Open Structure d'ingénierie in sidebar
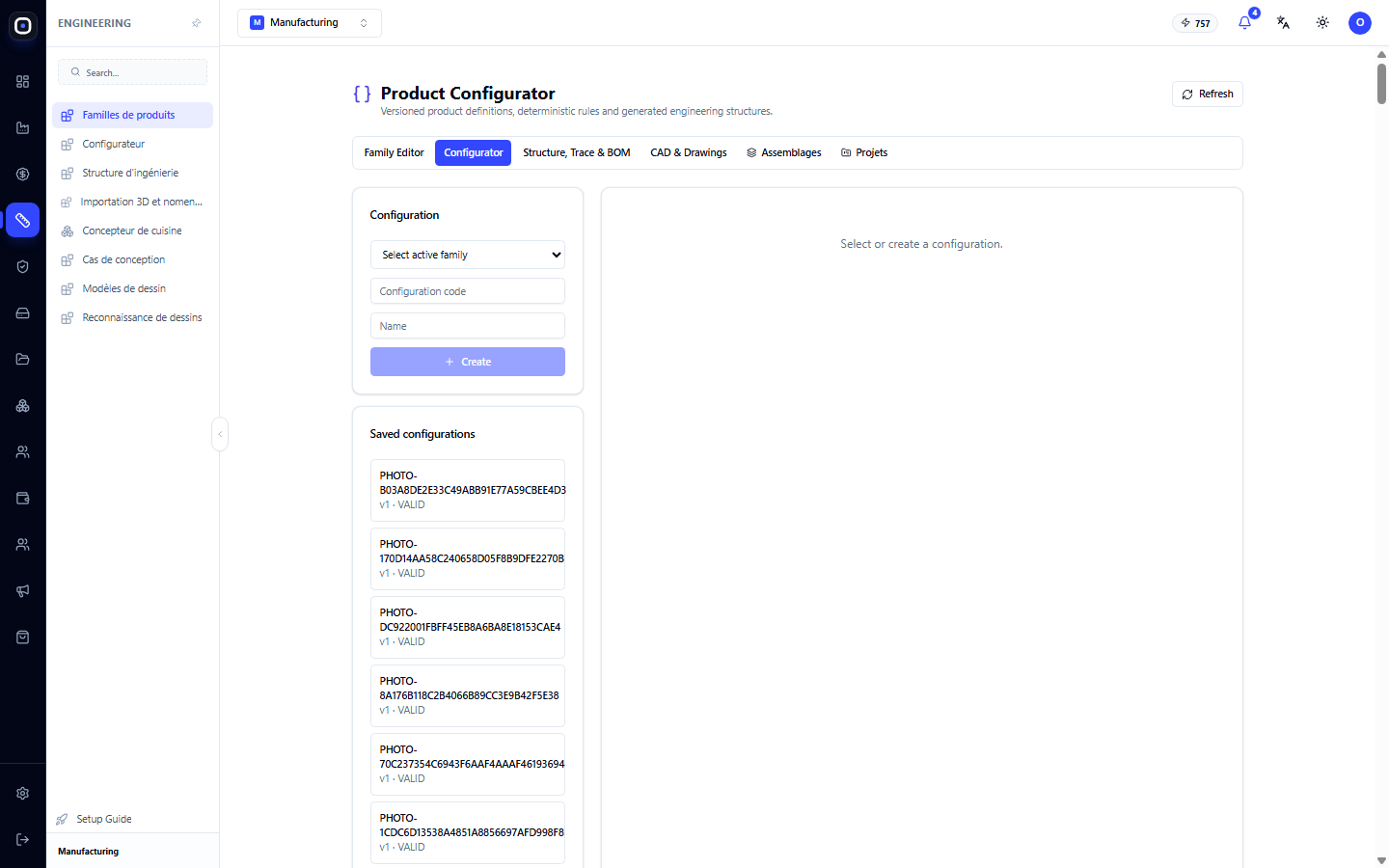Viewport: 1389px width, 868px height. [x=133, y=173]
